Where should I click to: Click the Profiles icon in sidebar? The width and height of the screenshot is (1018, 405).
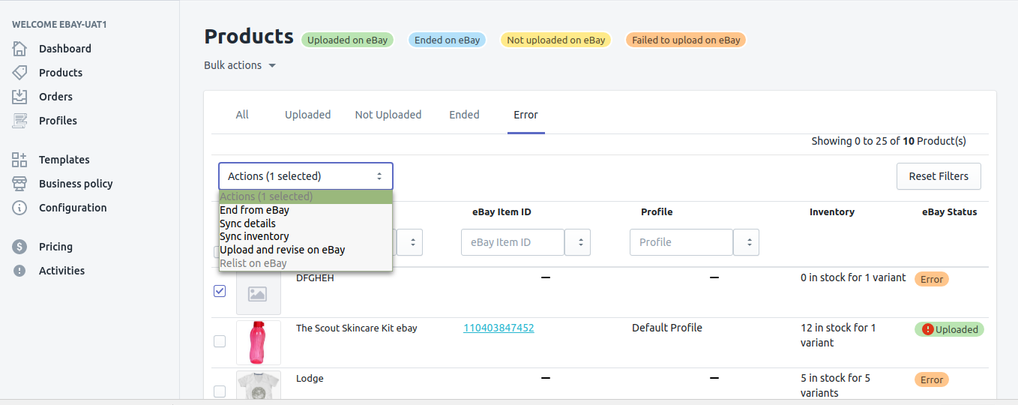point(19,121)
